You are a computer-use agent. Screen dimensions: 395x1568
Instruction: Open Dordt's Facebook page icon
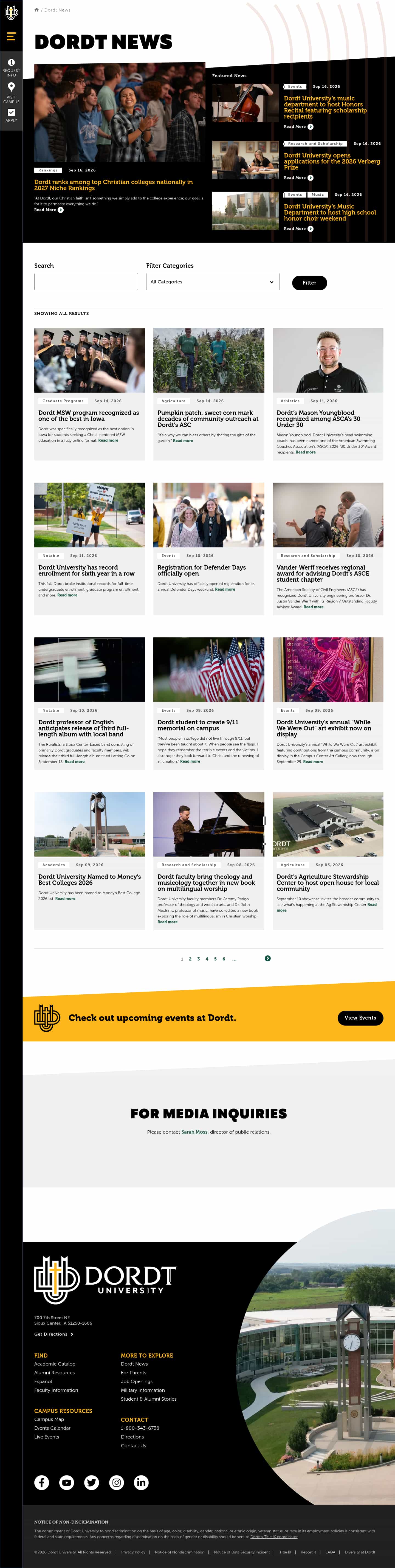[41, 1482]
